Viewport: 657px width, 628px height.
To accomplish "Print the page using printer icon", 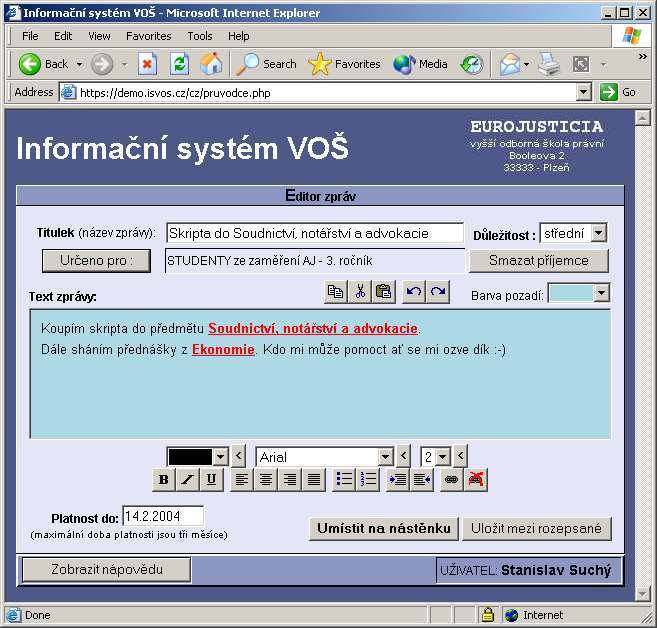I will pyautogui.click(x=548, y=65).
